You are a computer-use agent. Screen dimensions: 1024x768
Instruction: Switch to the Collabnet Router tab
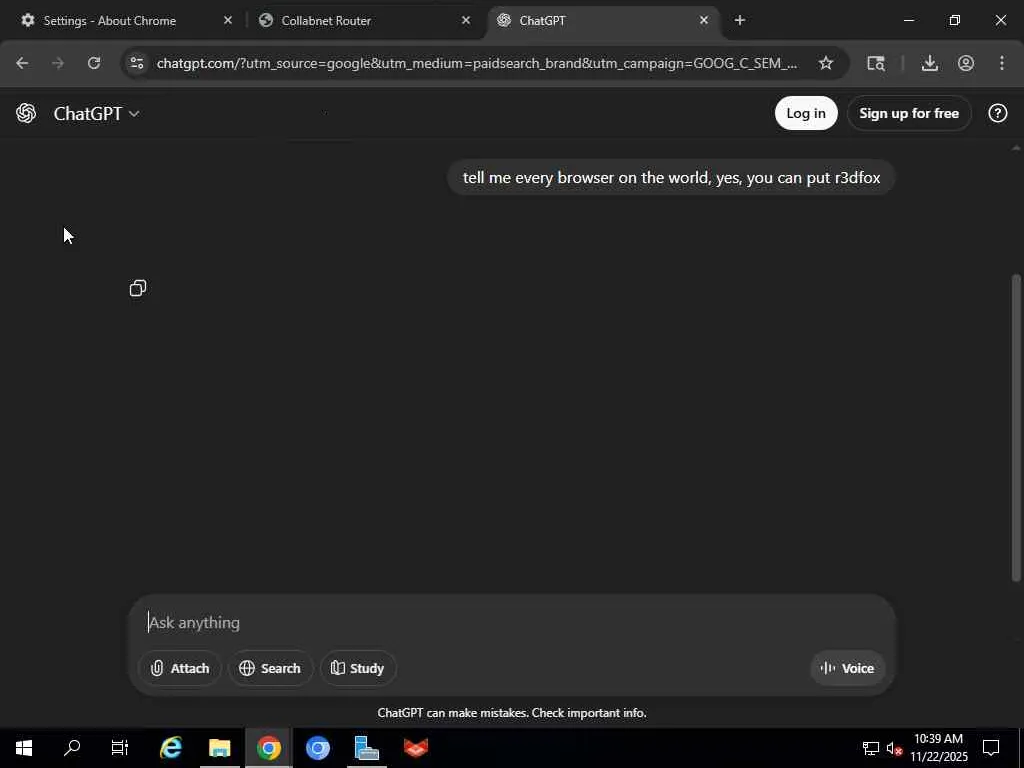point(326,20)
